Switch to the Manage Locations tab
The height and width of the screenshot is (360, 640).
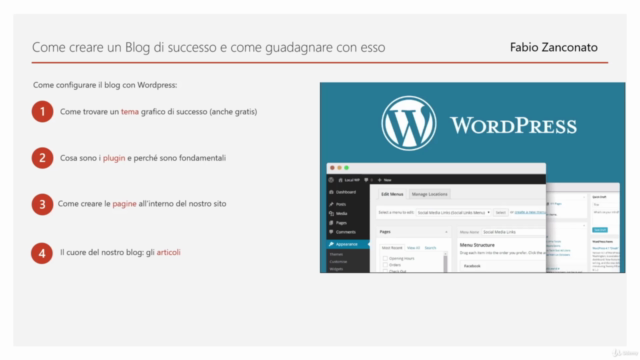[429, 194]
